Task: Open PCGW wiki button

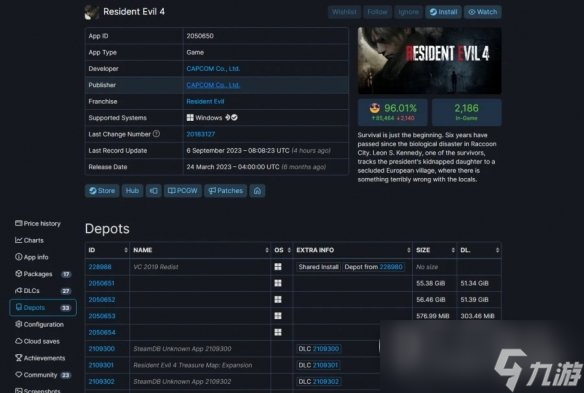Action: coord(183,191)
